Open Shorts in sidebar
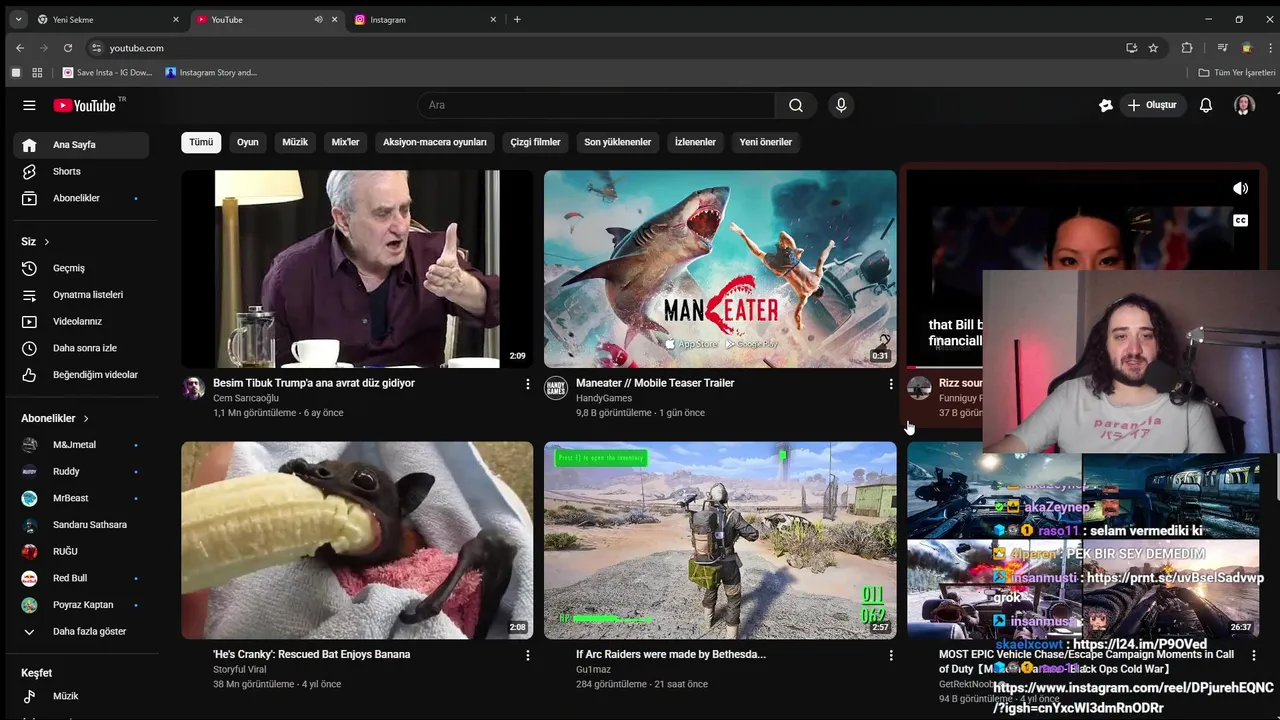1280x720 pixels. [x=81, y=172]
